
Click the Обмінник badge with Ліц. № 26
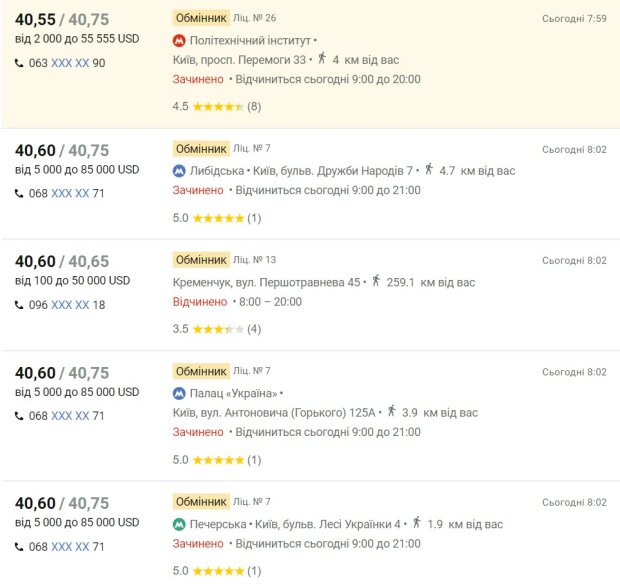coord(201,18)
